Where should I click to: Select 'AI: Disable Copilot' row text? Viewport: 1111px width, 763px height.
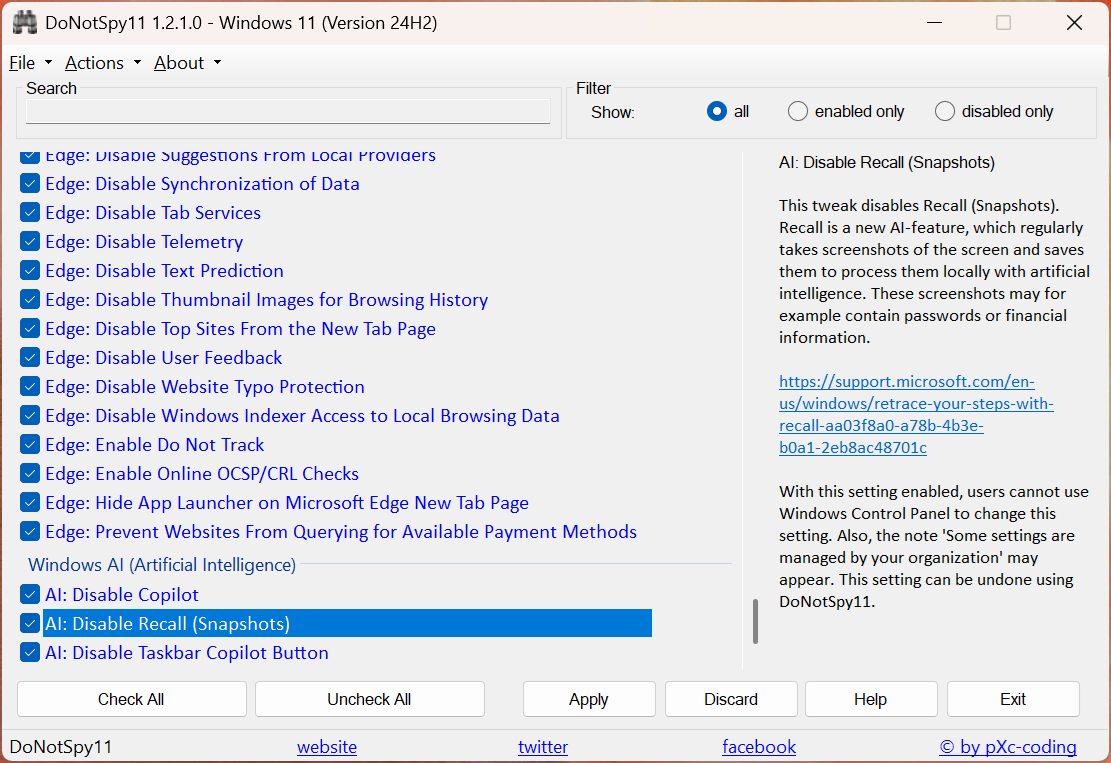[x=122, y=594]
